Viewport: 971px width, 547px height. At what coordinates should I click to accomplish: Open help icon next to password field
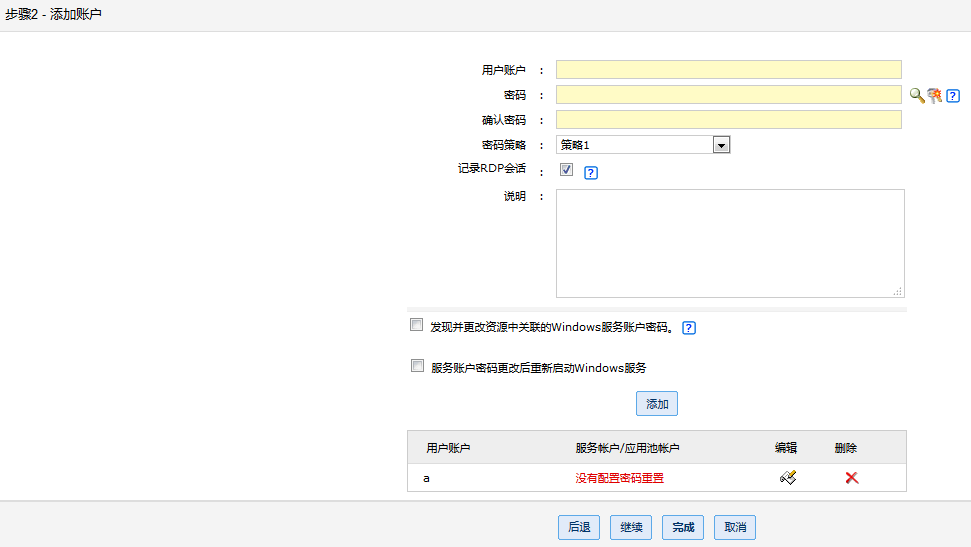click(x=953, y=96)
